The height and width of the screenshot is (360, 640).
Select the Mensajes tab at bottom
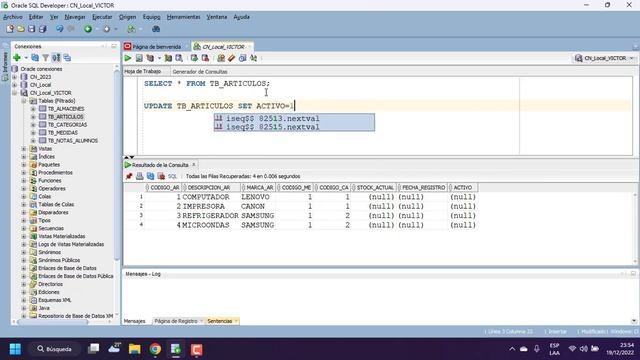(134, 321)
